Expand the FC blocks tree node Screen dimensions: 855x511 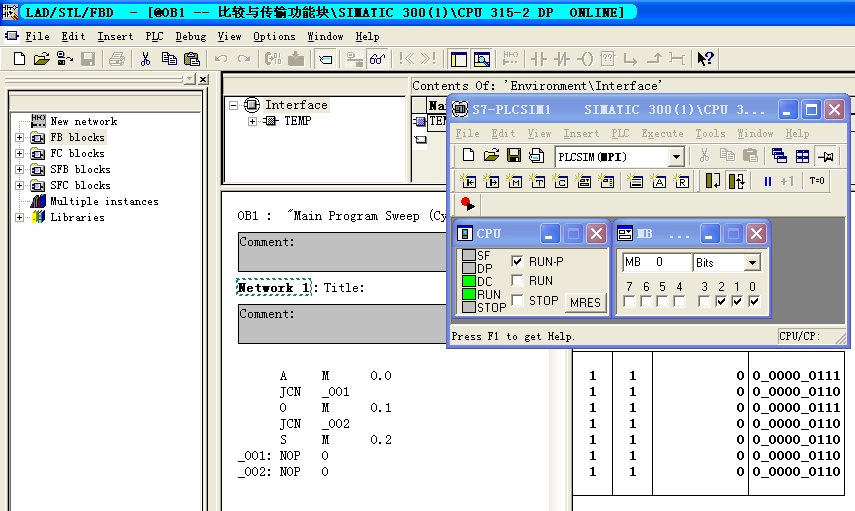click(20, 153)
